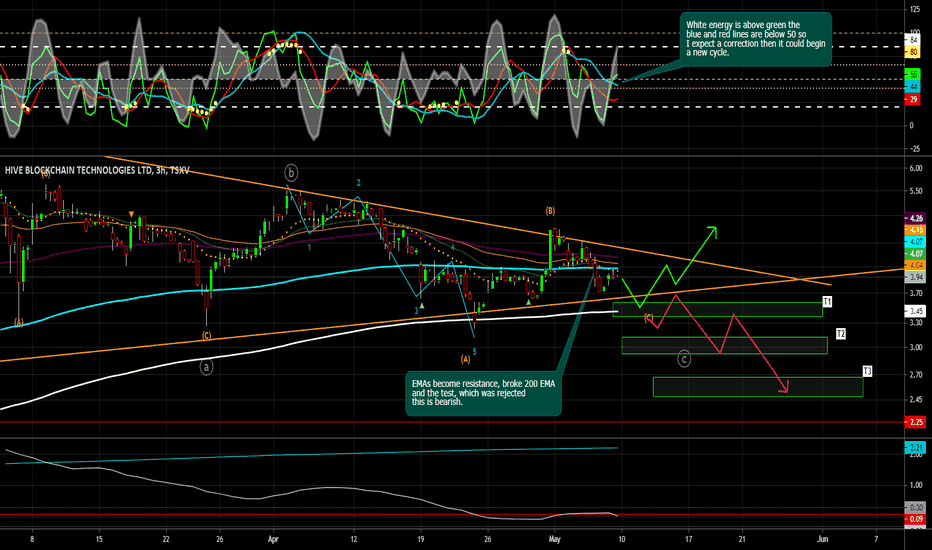
Task: Click the cyan wave number 5 label
Action: [x=474, y=352]
